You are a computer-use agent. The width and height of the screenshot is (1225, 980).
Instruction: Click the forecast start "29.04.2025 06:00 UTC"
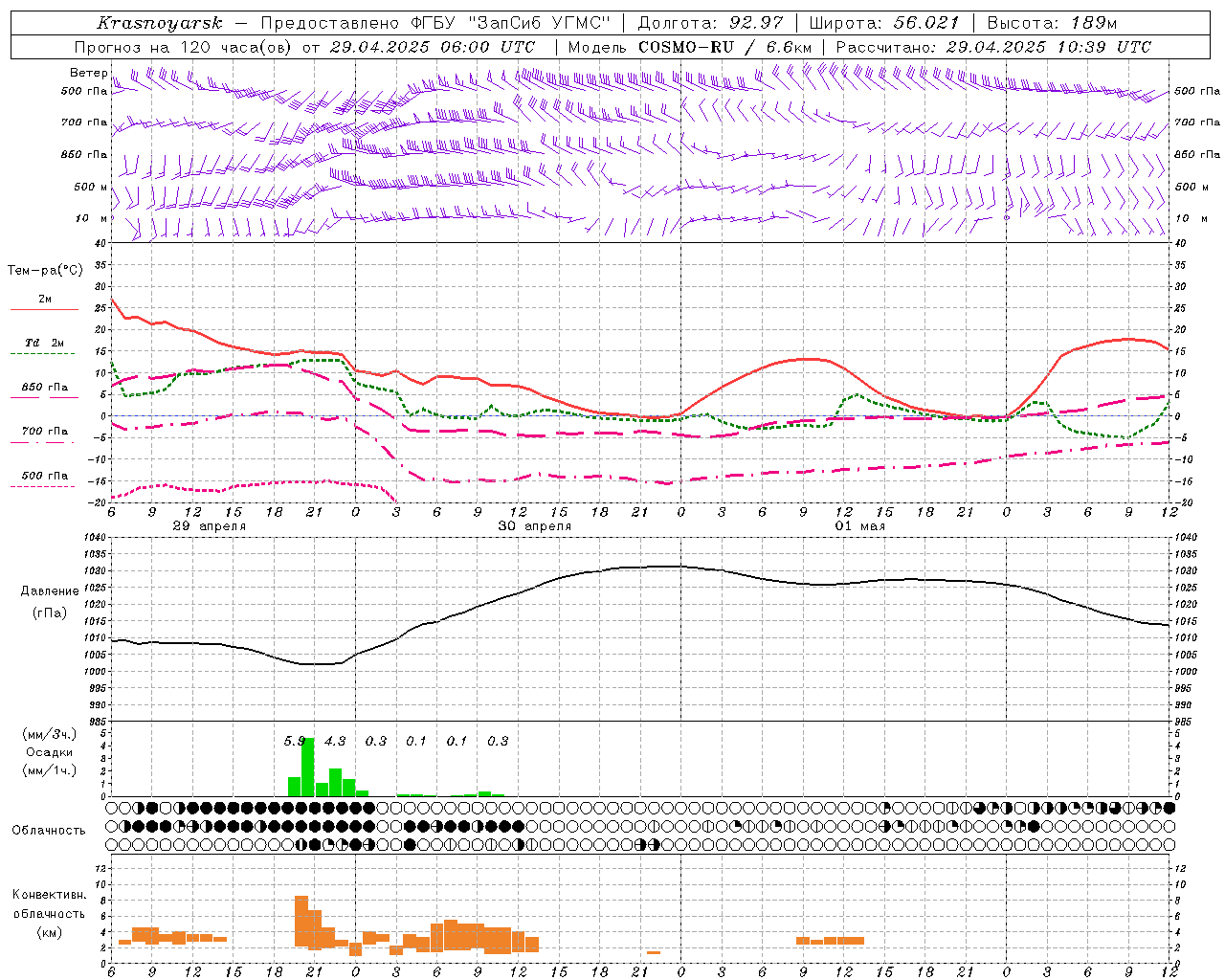432,47
